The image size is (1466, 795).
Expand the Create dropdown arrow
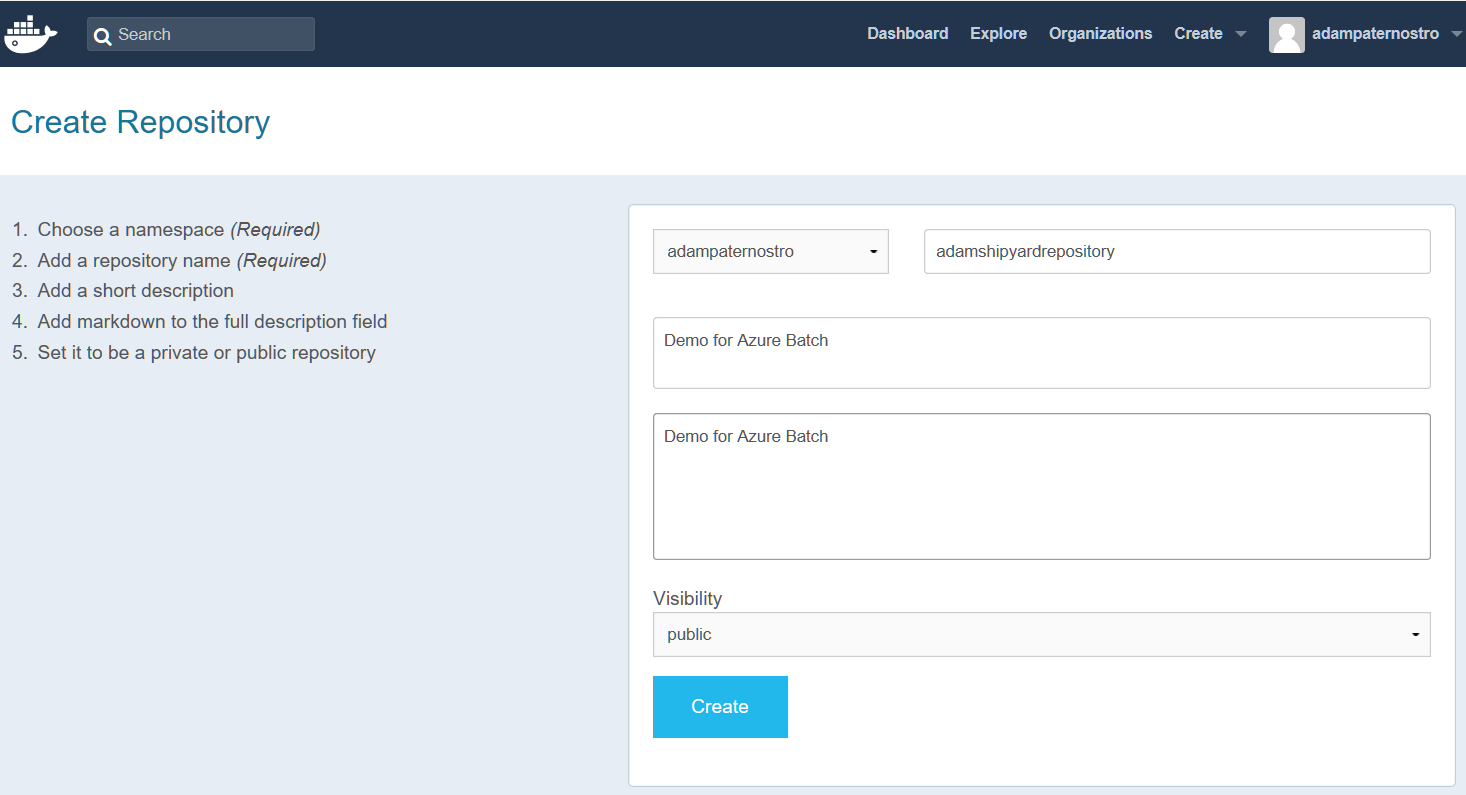1241,34
